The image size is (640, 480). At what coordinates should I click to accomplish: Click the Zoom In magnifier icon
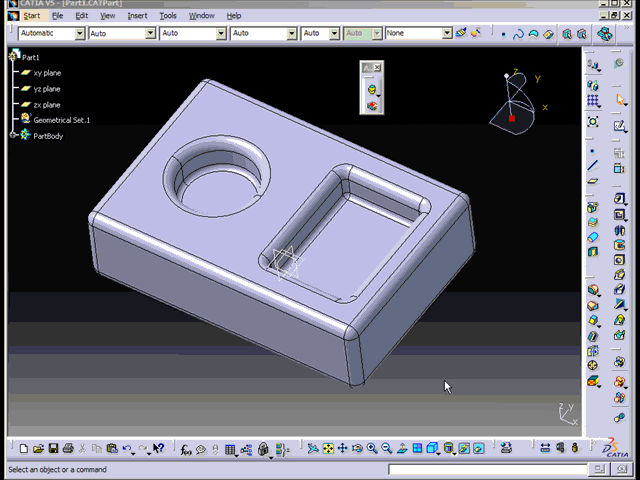372,449
